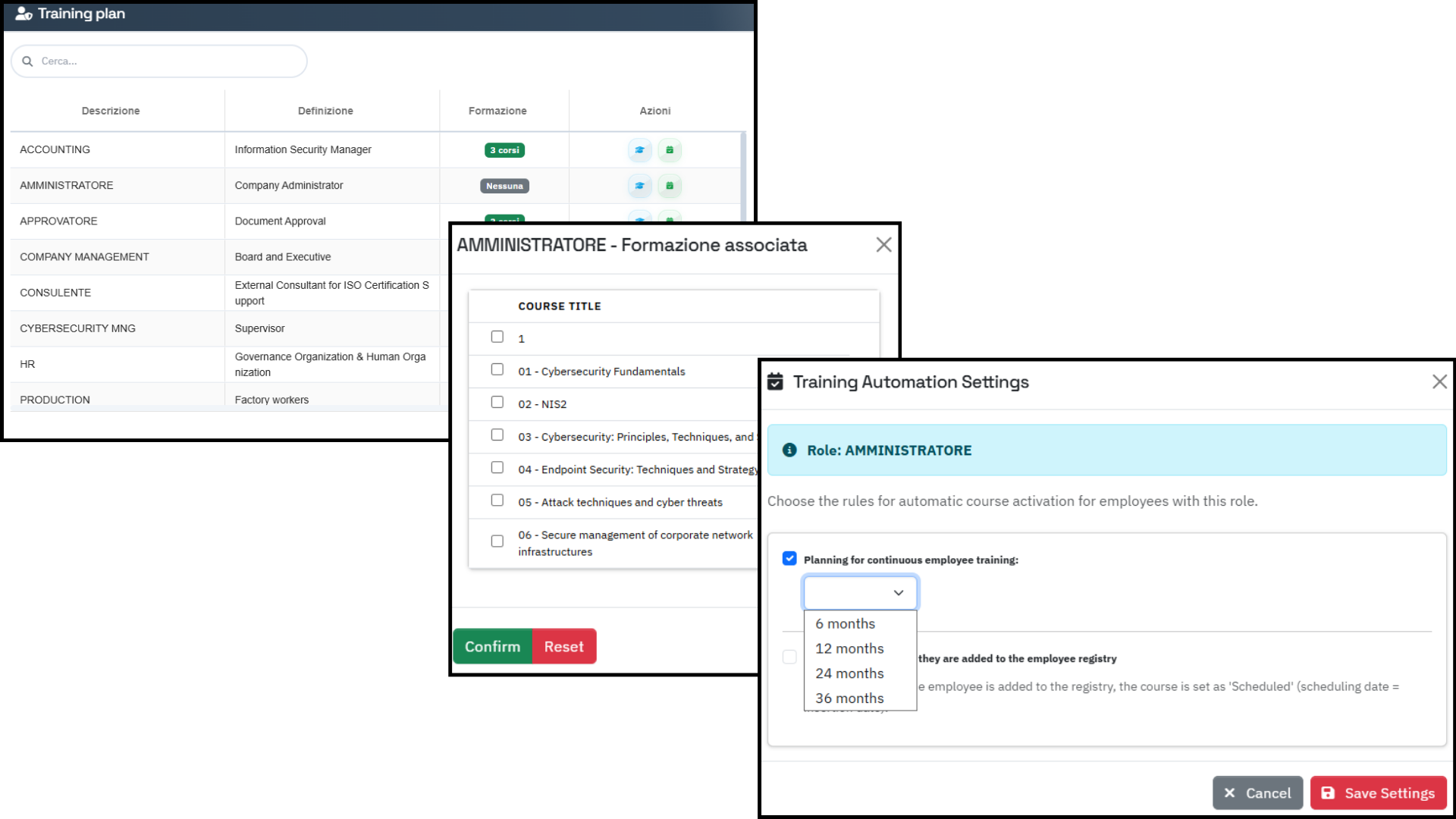Image resolution: width=1456 pixels, height=819 pixels.
Task: Click the Confirm button
Action: tap(492, 646)
